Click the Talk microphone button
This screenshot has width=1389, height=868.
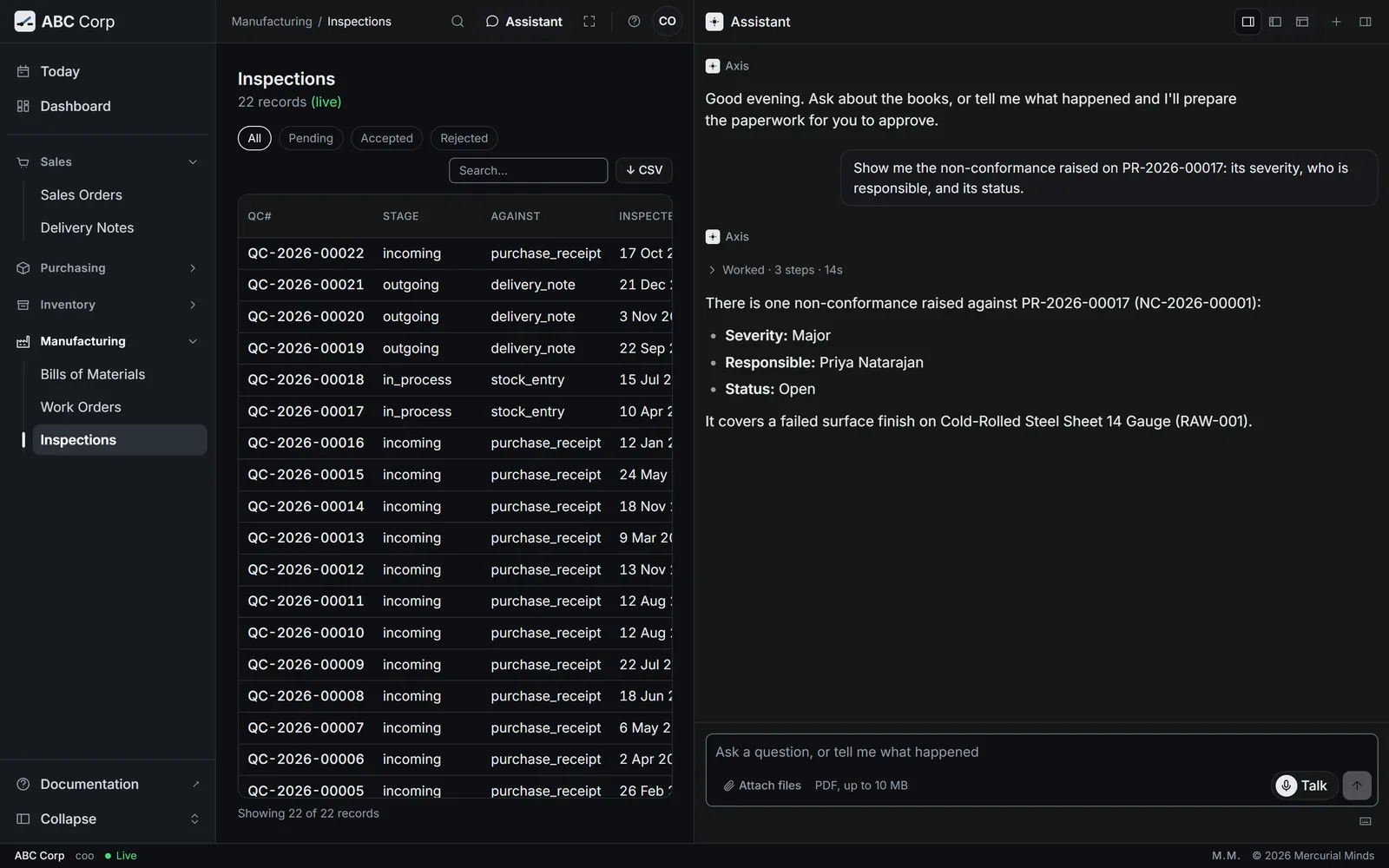point(1305,786)
